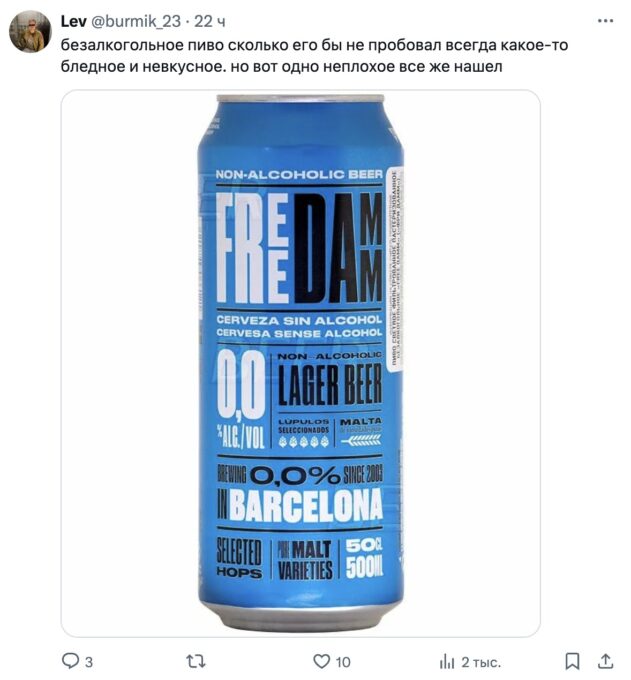
Task: Open the @burmik_23 handle link
Action: 136,21
